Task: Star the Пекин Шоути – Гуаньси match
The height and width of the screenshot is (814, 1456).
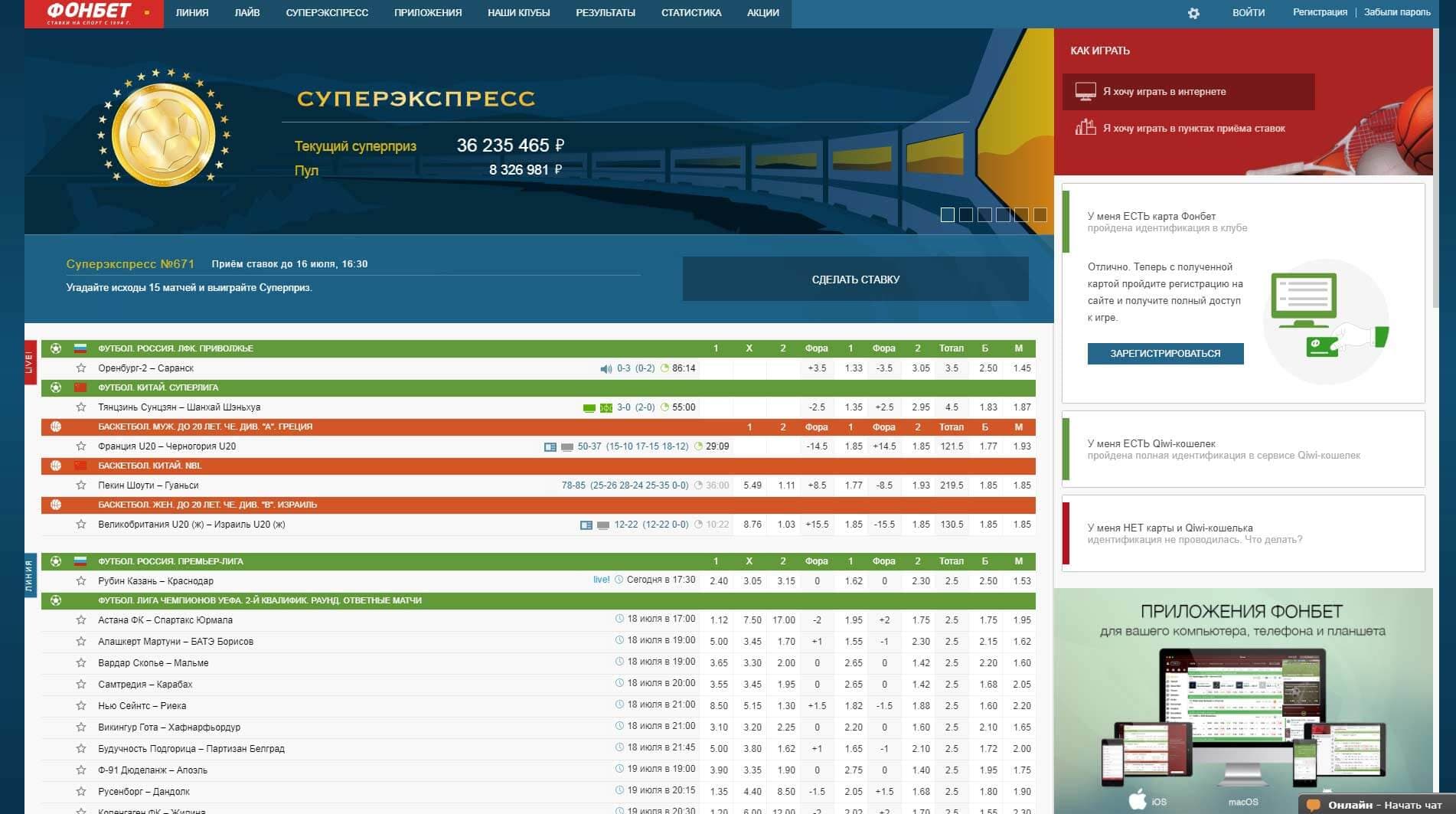Action: pyautogui.click(x=81, y=485)
